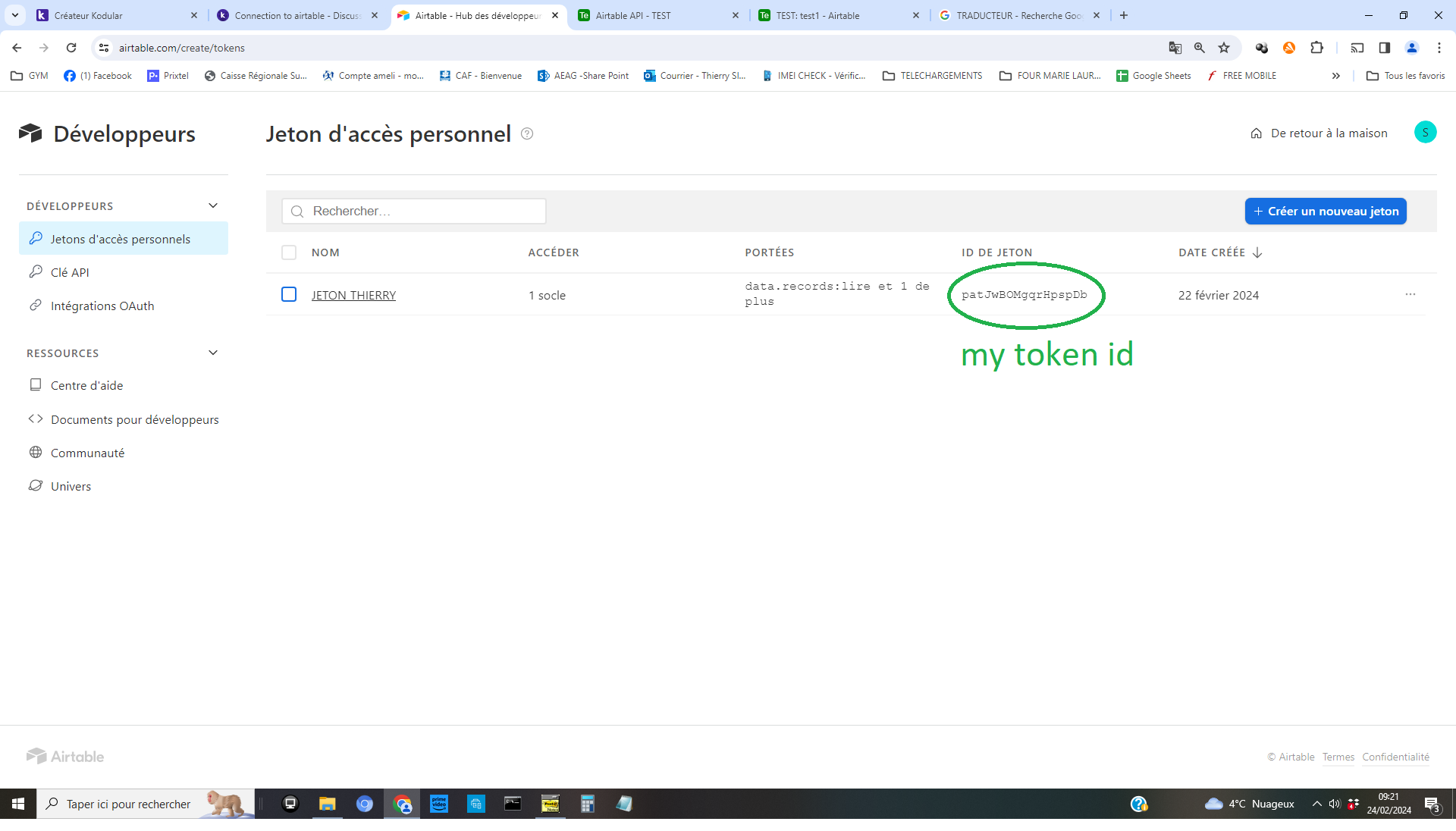Open the Intégrations OAuth section
Viewport: 1456px width, 831px height.
click(102, 306)
